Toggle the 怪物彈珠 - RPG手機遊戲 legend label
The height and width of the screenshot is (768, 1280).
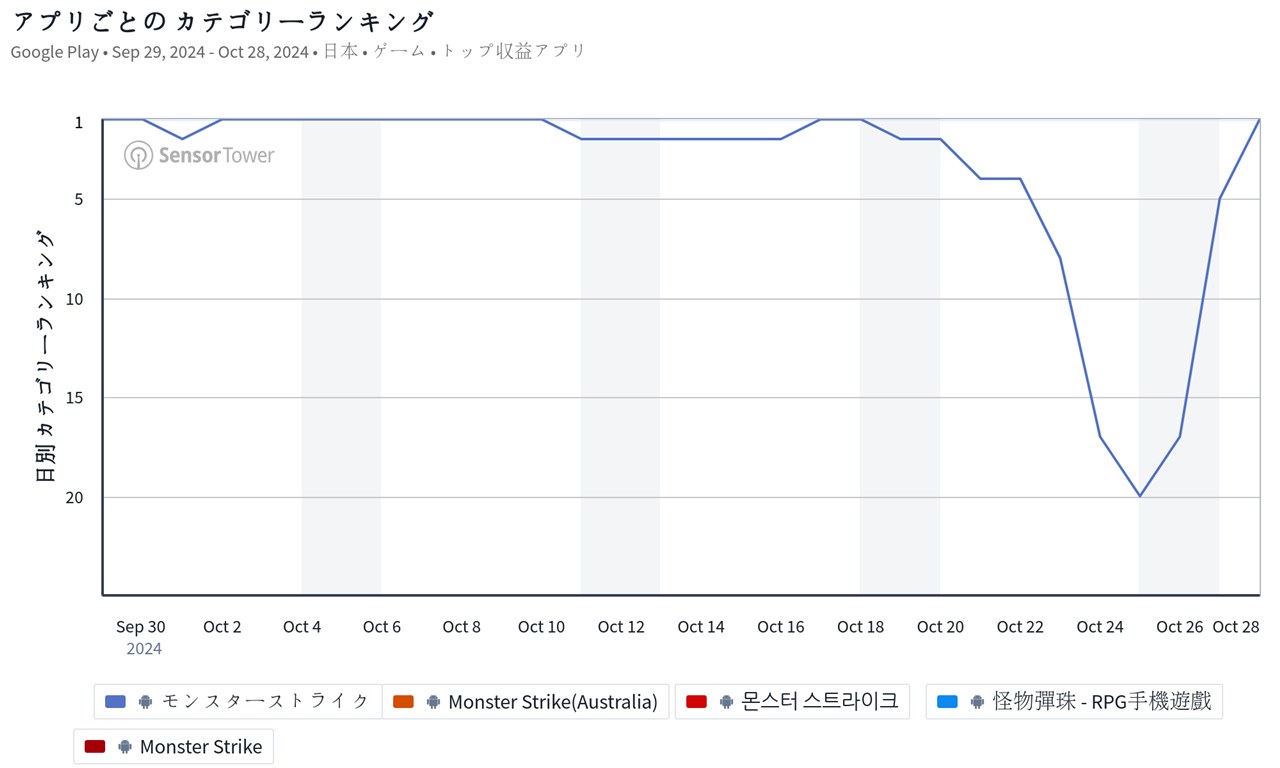coord(1102,702)
